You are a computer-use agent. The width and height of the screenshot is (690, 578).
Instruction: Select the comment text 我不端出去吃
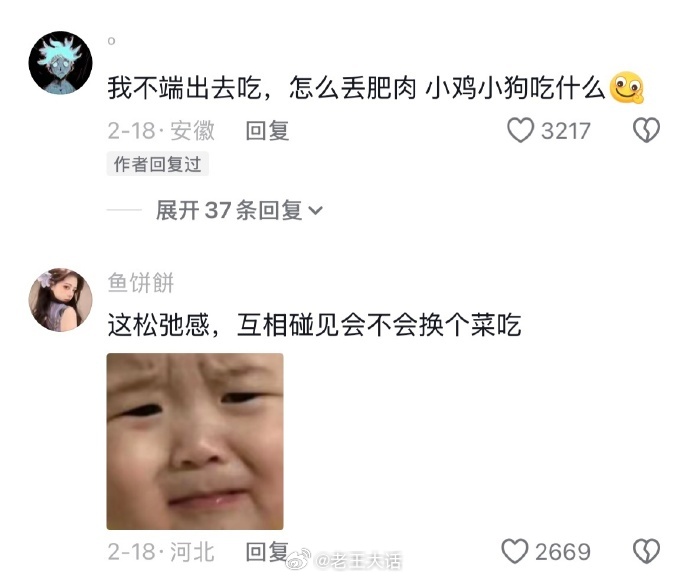click(185, 88)
